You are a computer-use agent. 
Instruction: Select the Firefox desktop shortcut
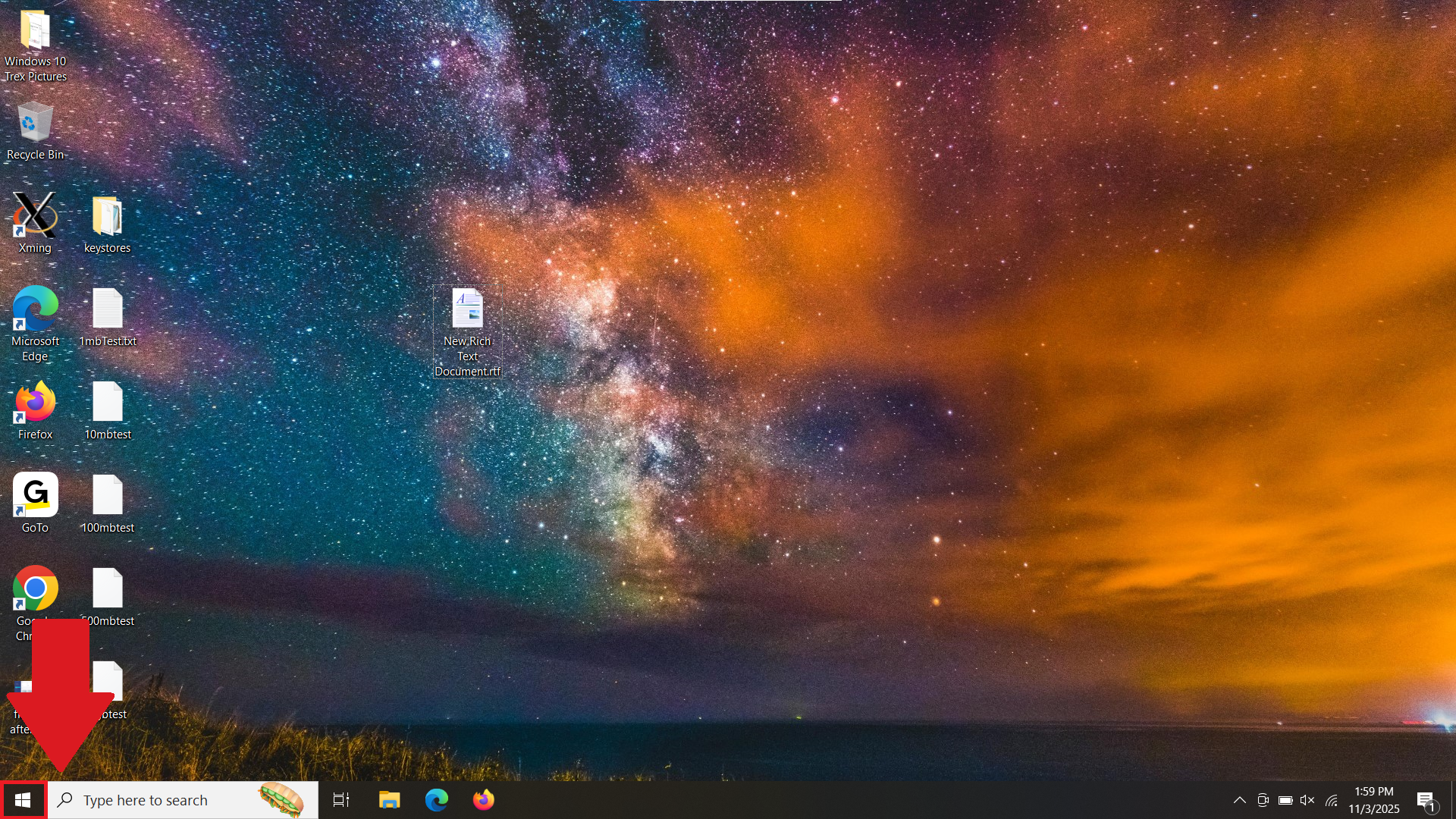35,410
